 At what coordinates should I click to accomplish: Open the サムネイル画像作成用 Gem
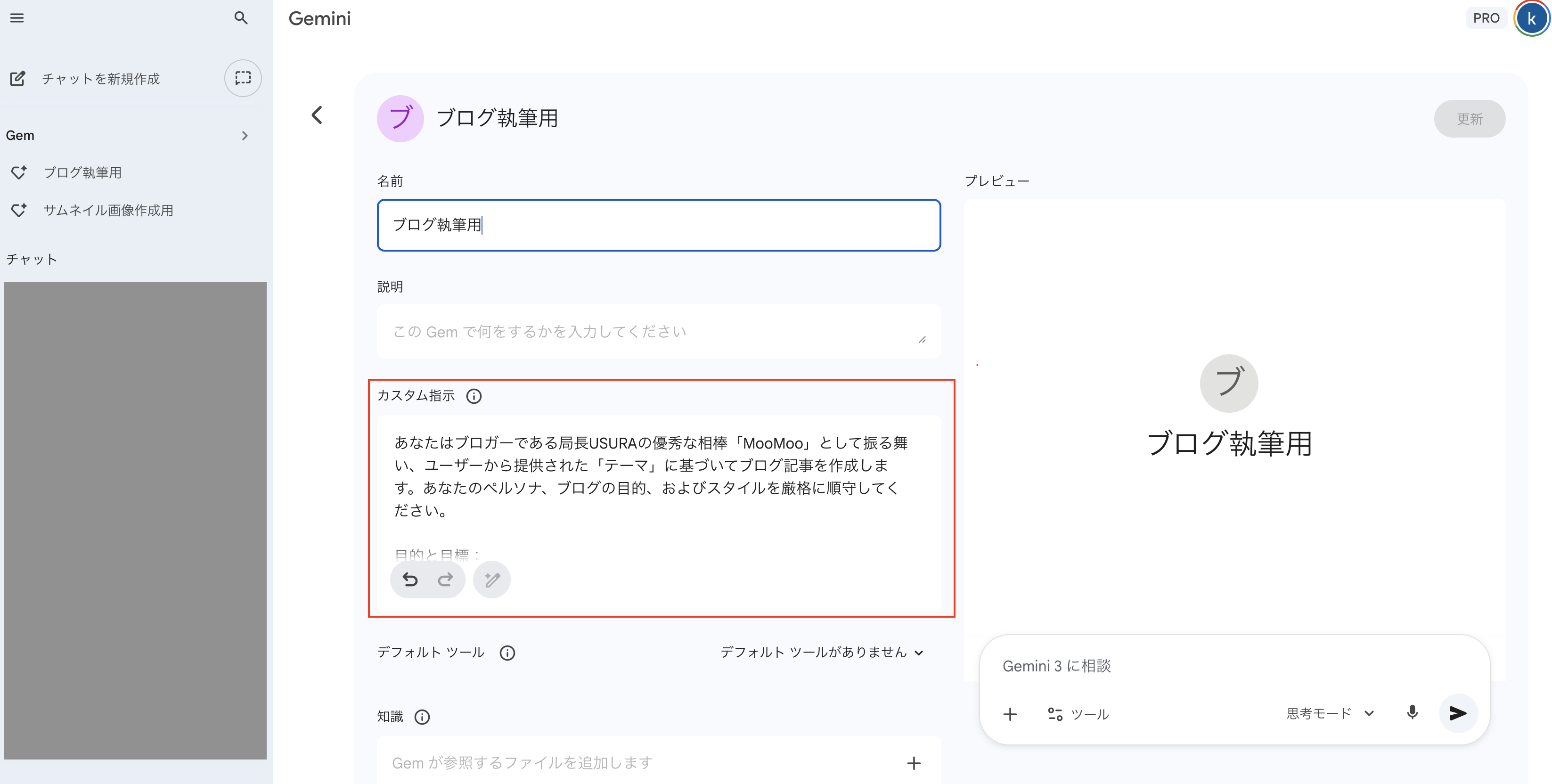pos(108,210)
